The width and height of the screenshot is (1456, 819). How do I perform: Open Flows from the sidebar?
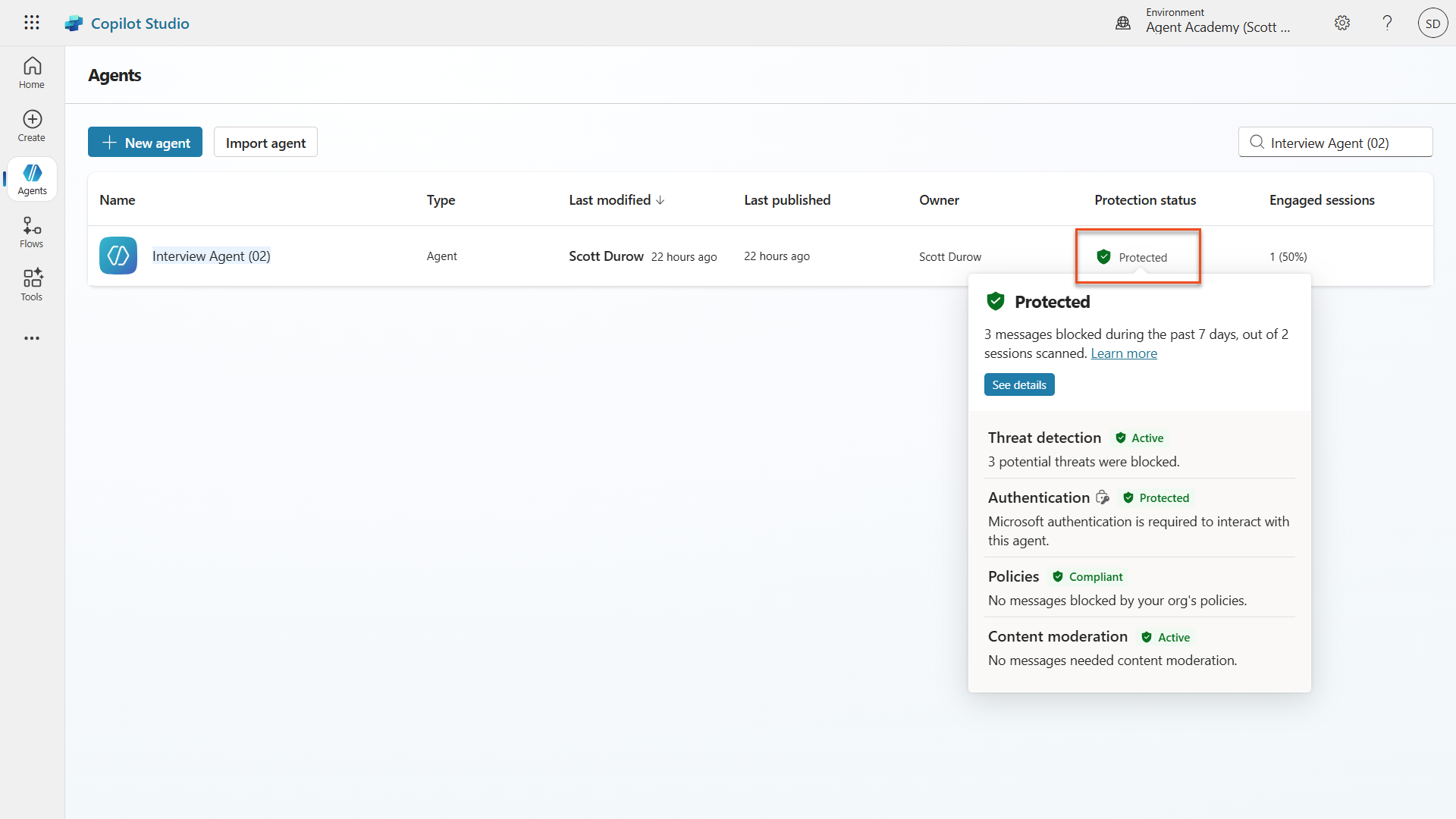coord(32,232)
